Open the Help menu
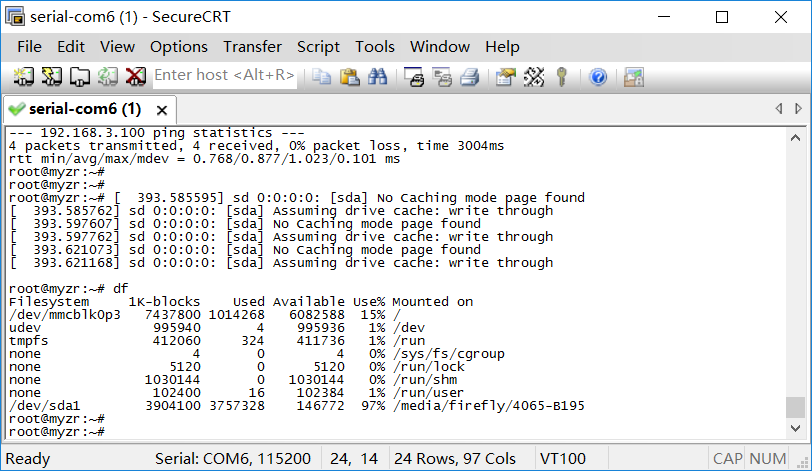 [502, 47]
